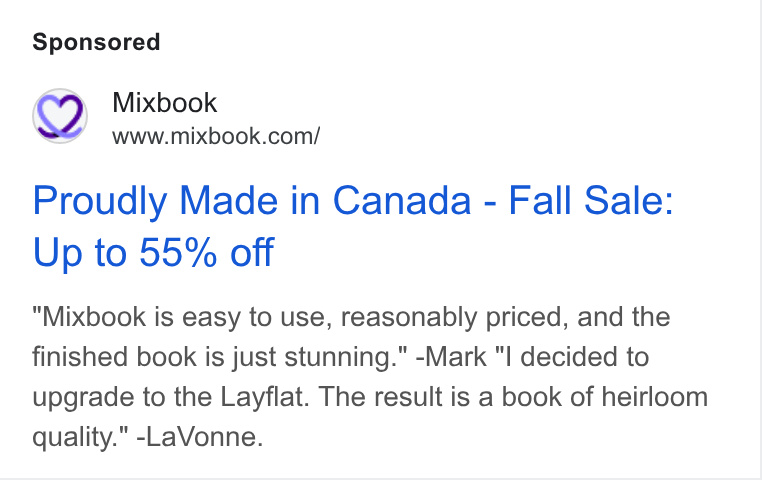Click the word Canada in the headline

(x=401, y=200)
